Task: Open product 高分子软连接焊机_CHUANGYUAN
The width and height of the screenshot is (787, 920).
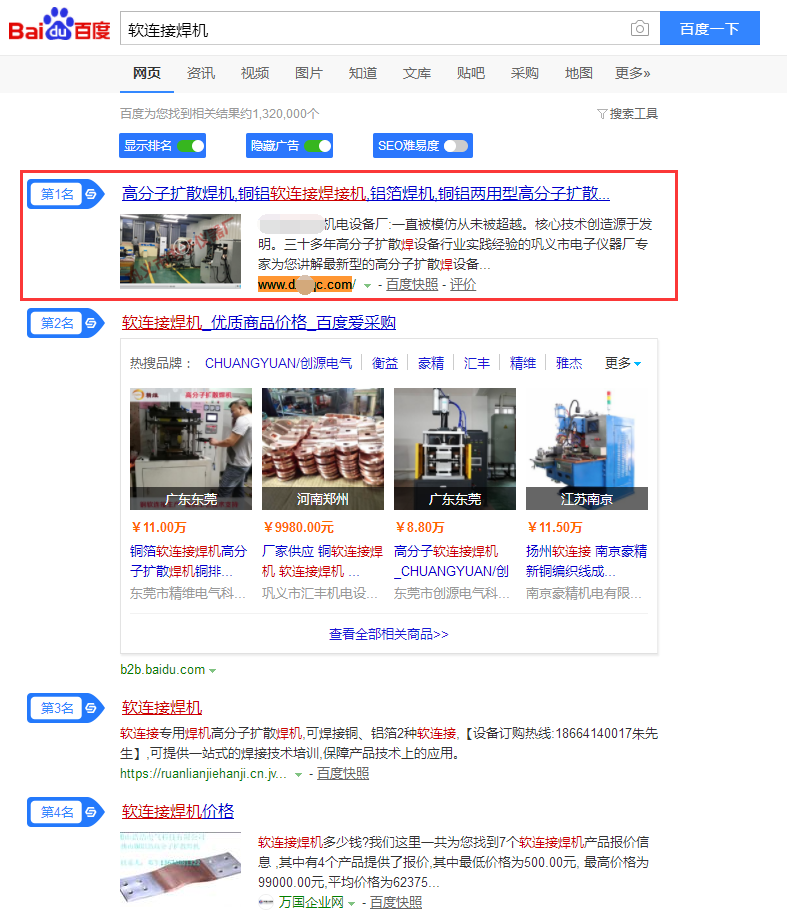Action: [x=451, y=562]
